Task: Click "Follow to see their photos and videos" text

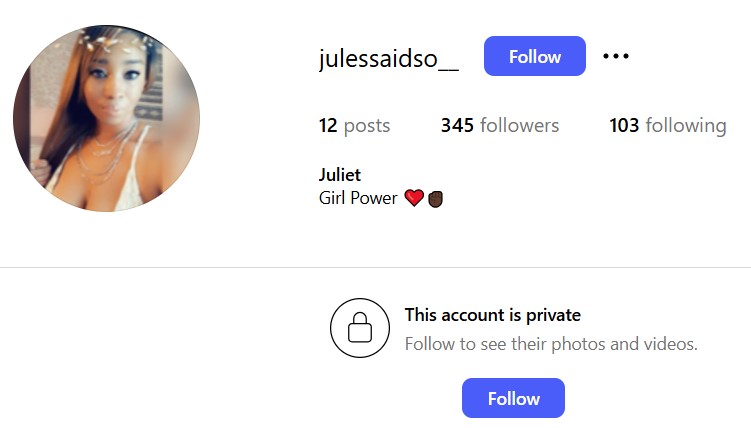Action: [x=551, y=344]
